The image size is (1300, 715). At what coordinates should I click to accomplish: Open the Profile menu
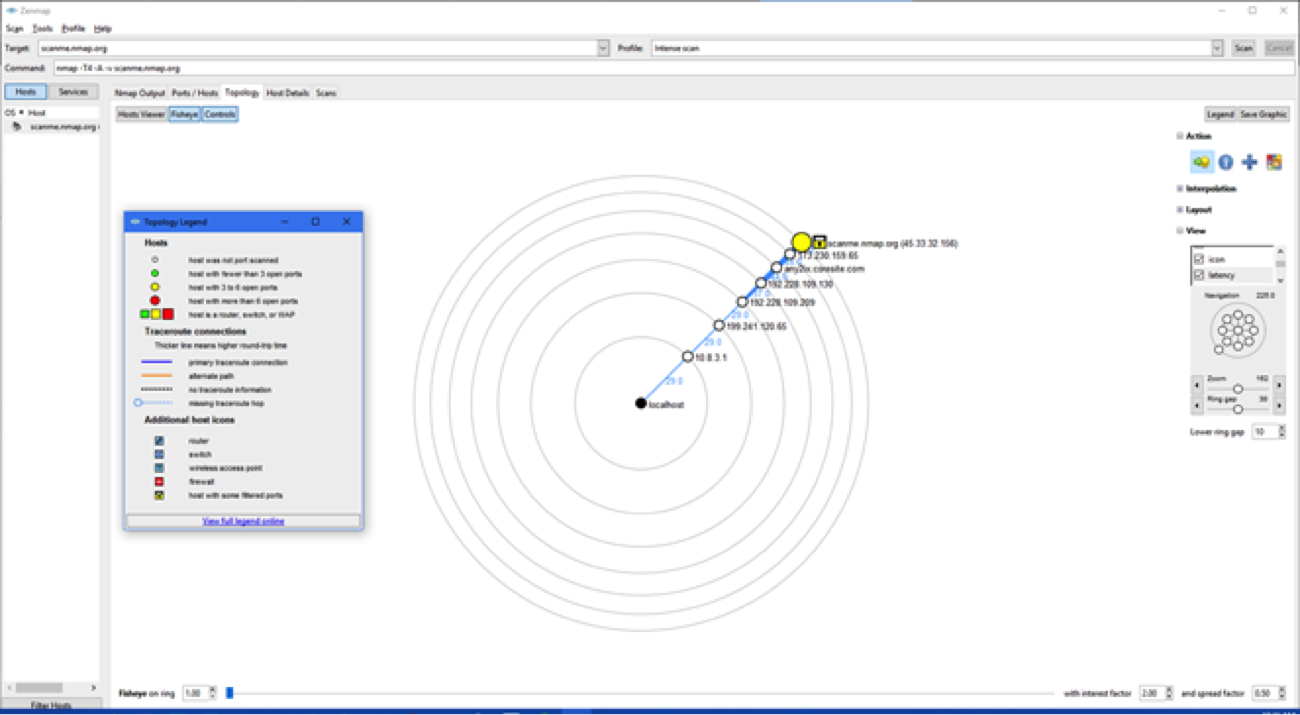(x=73, y=29)
